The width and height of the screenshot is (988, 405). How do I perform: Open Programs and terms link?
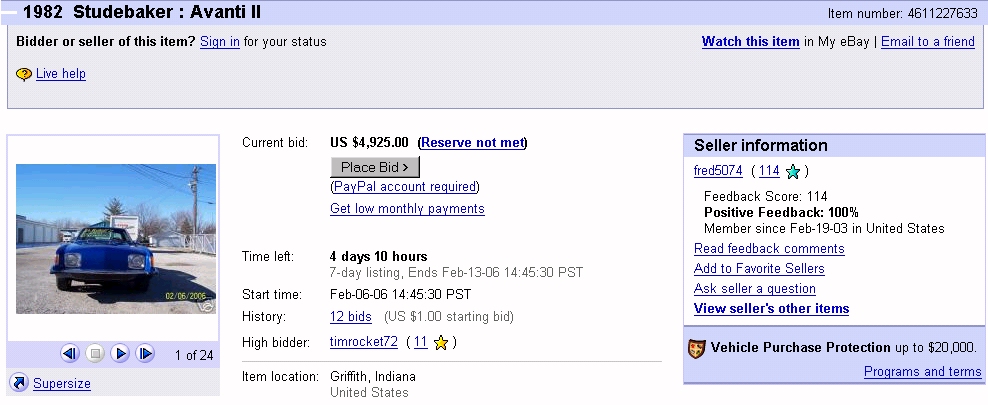922,372
